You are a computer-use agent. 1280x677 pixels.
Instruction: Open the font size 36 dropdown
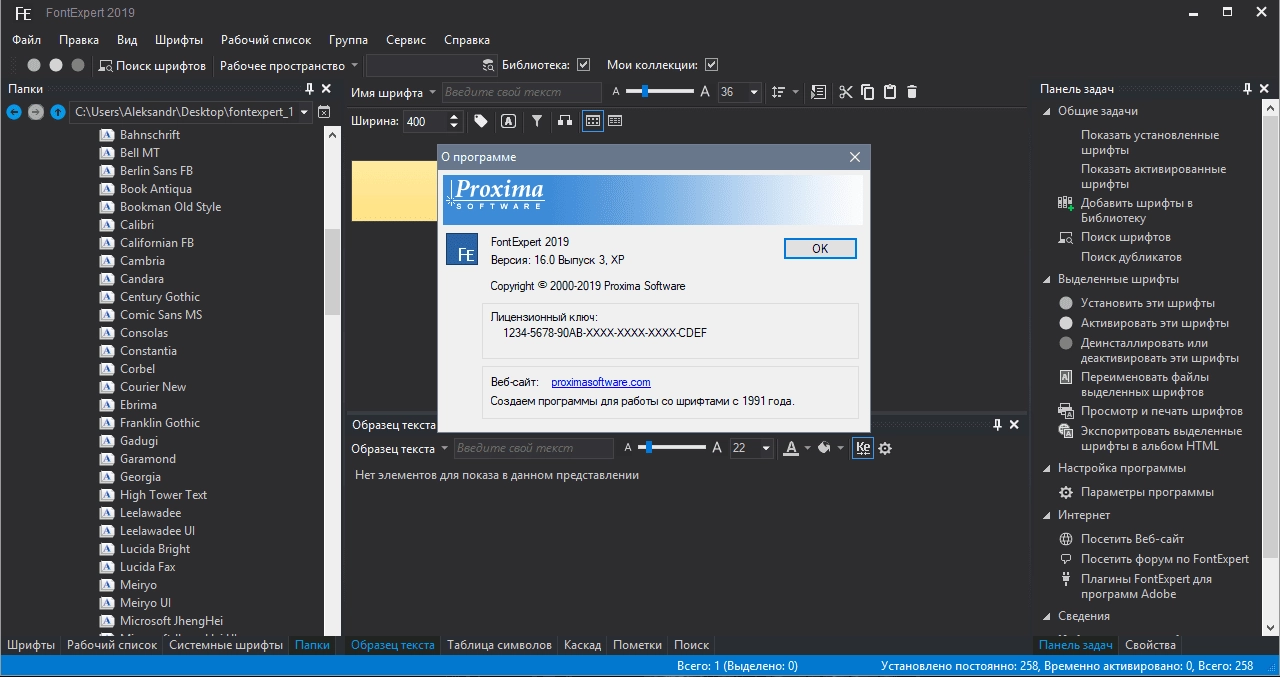click(753, 92)
